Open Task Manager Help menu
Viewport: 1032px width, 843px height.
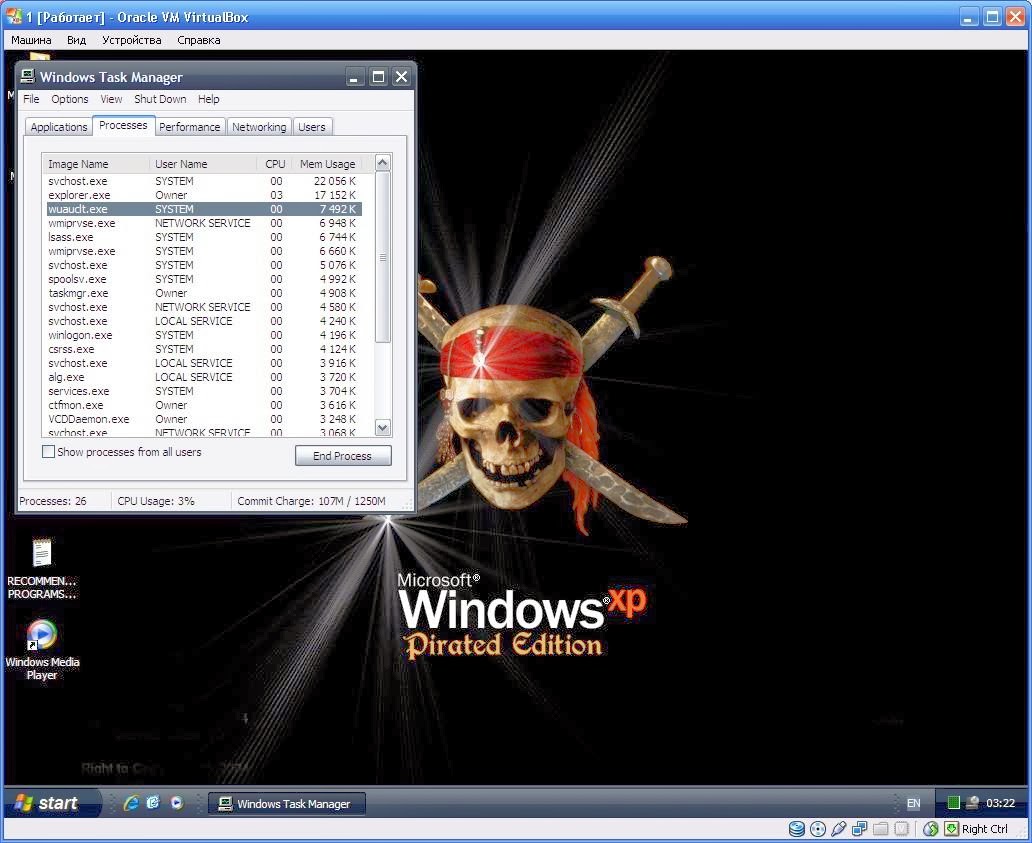[209, 99]
